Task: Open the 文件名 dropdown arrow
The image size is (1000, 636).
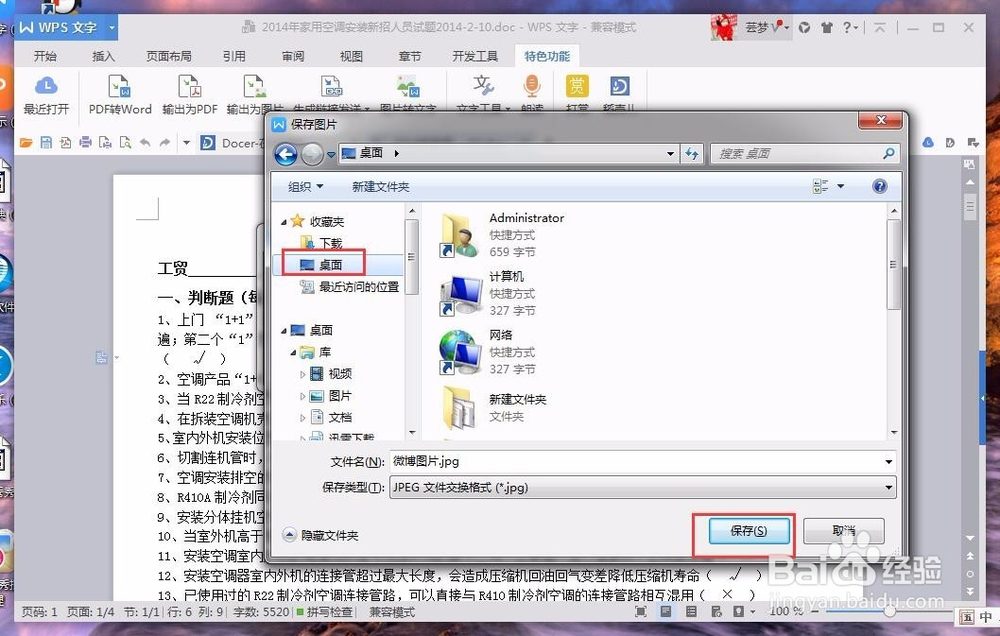Action: coord(886,462)
